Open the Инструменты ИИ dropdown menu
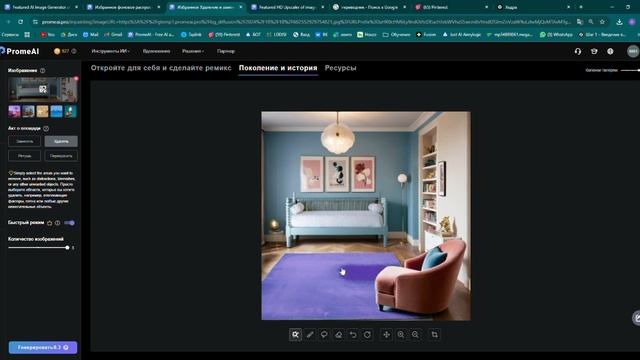The image size is (640, 360). (111, 51)
